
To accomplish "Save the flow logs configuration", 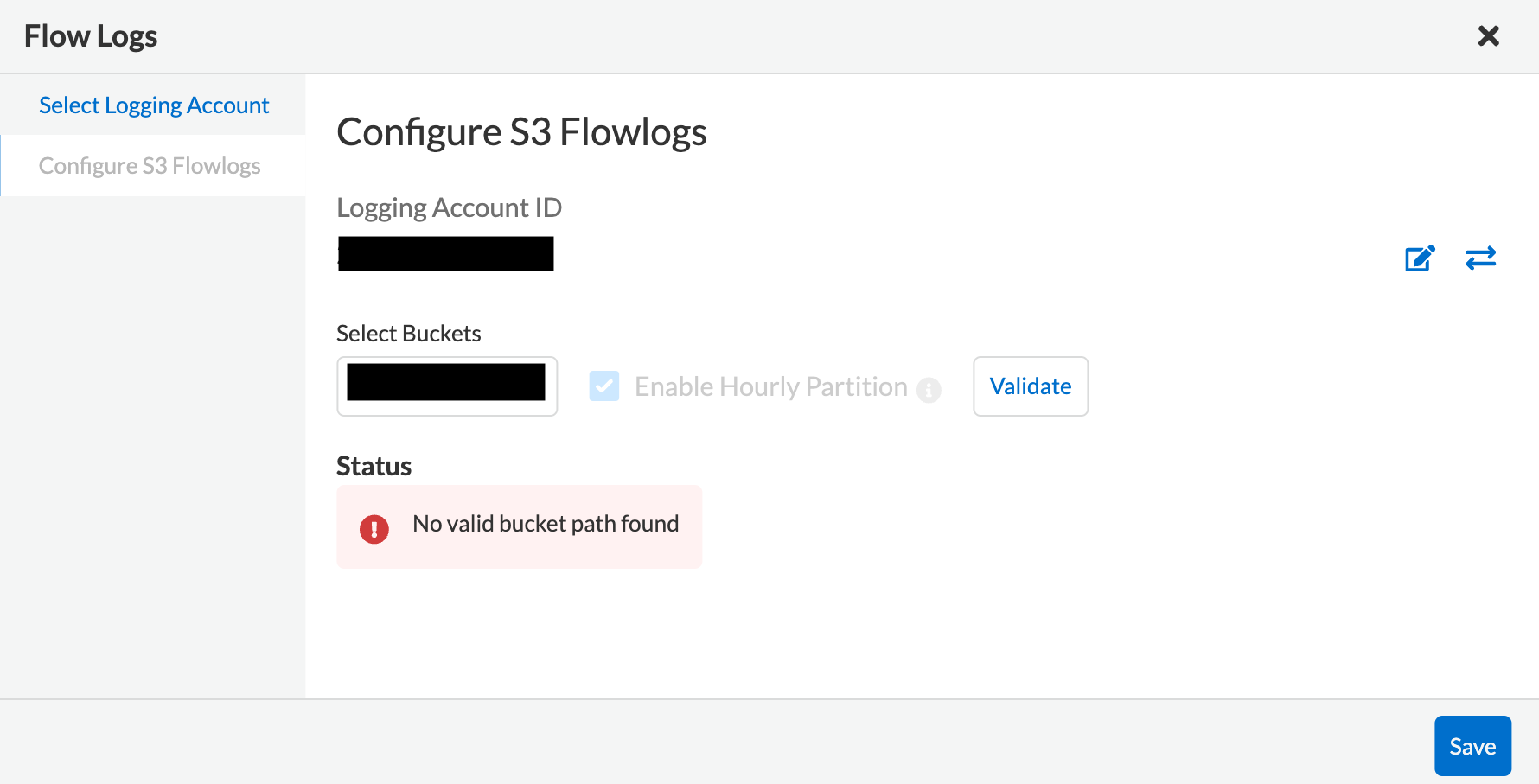I will (1472, 746).
